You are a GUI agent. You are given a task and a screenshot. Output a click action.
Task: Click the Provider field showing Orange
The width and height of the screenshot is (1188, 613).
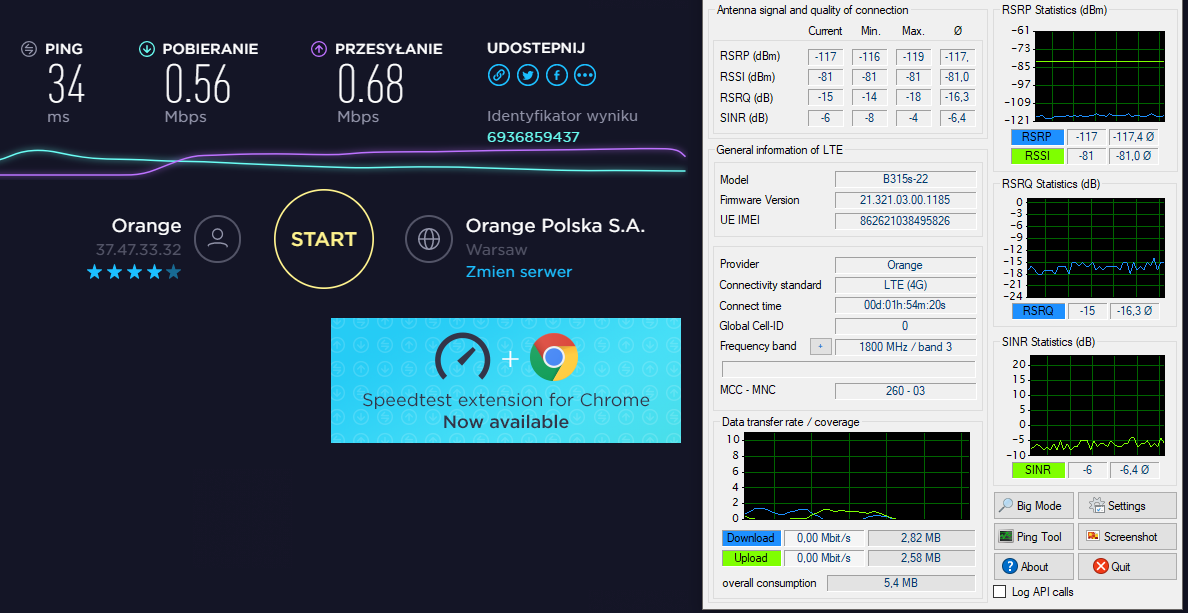pyautogui.click(x=905, y=265)
